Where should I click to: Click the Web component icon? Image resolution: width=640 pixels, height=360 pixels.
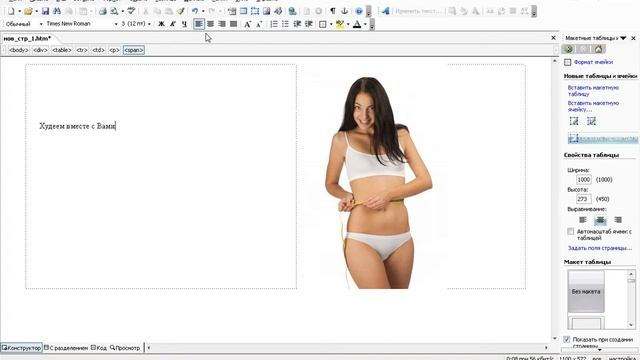coord(232,11)
